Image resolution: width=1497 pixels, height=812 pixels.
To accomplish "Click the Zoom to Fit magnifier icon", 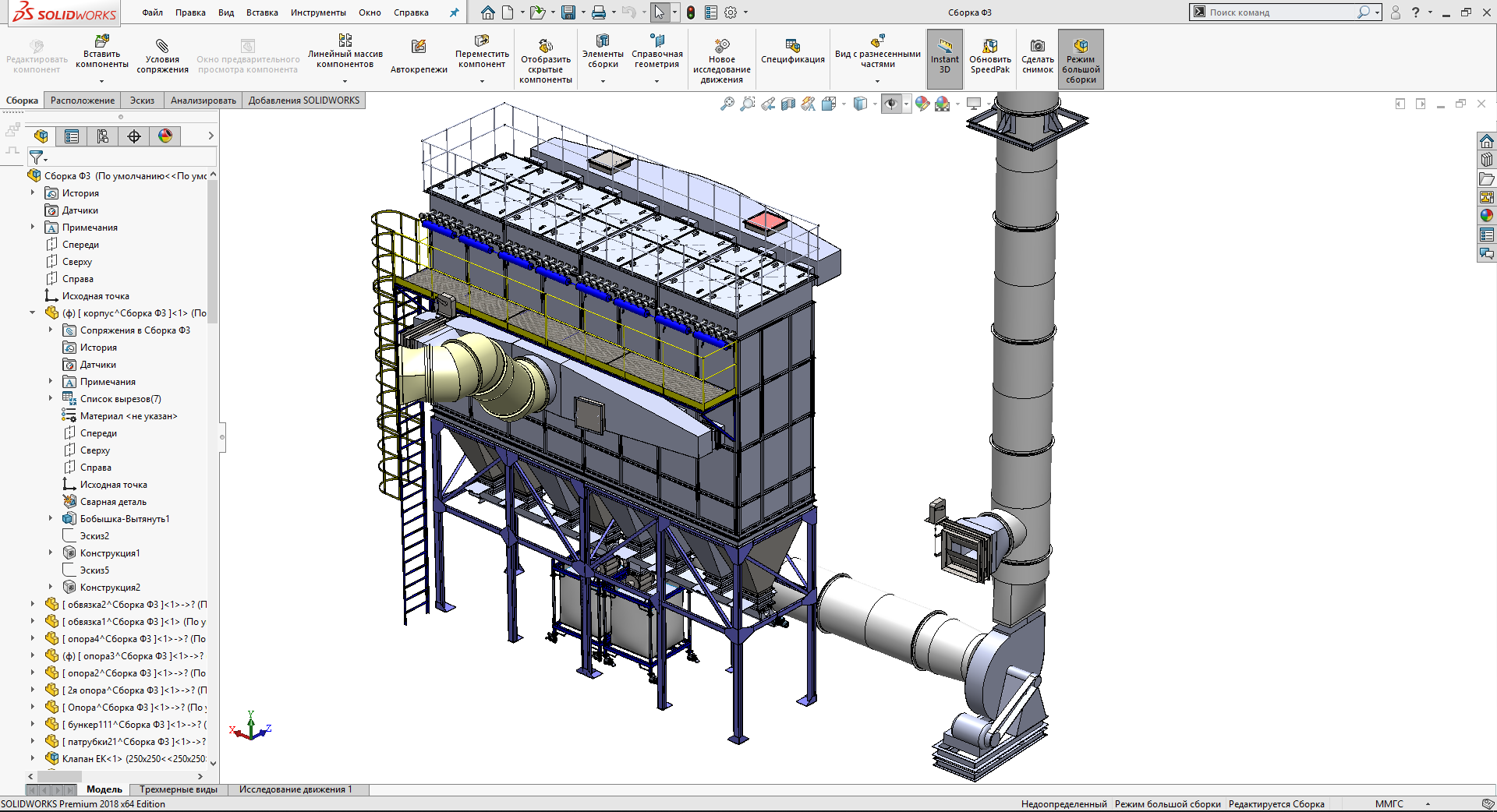I will coord(727,104).
